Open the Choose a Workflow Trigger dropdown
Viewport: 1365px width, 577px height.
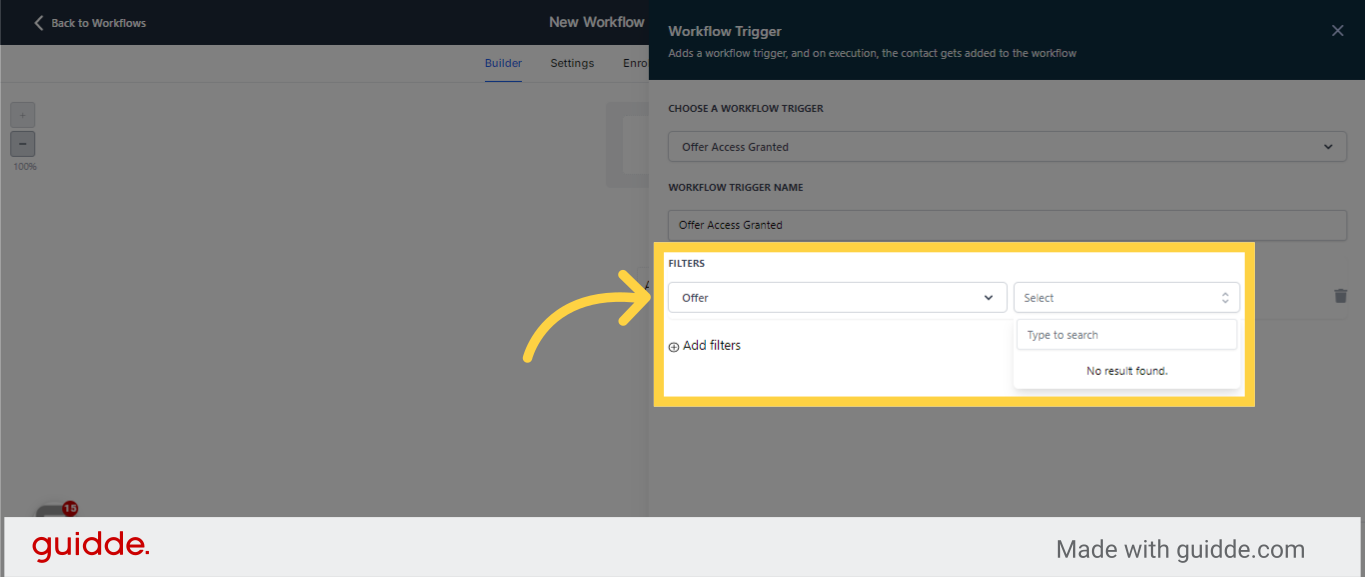(x=1007, y=147)
